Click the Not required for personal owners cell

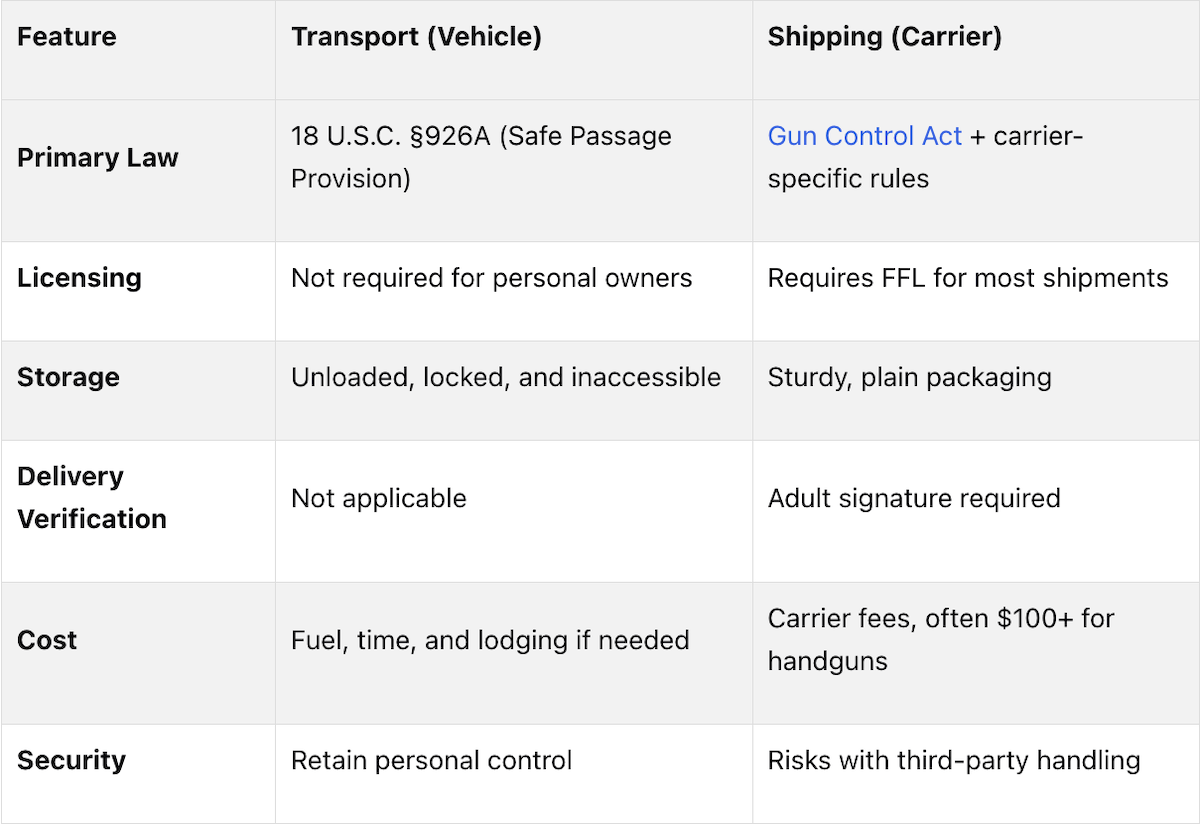[x=491, y=278]
